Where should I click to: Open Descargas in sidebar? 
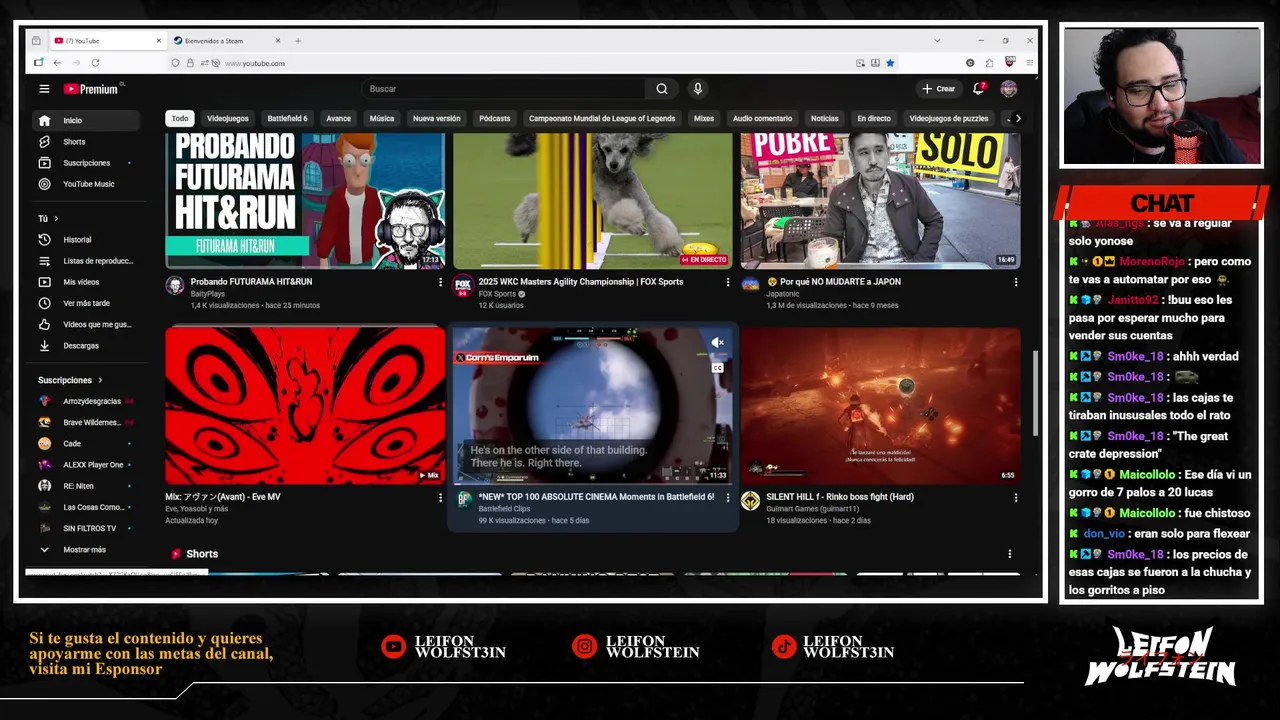[84, 346]
